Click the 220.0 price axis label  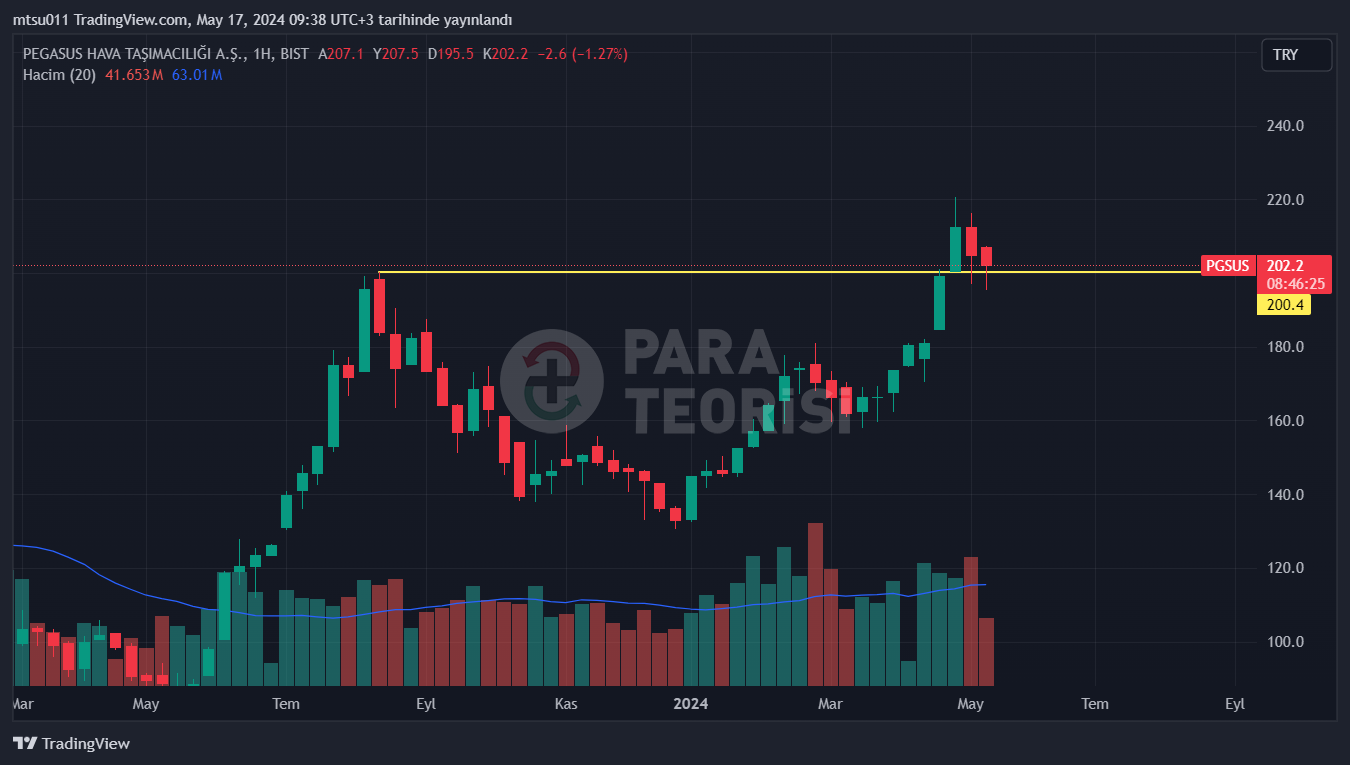coord(1285,200)
